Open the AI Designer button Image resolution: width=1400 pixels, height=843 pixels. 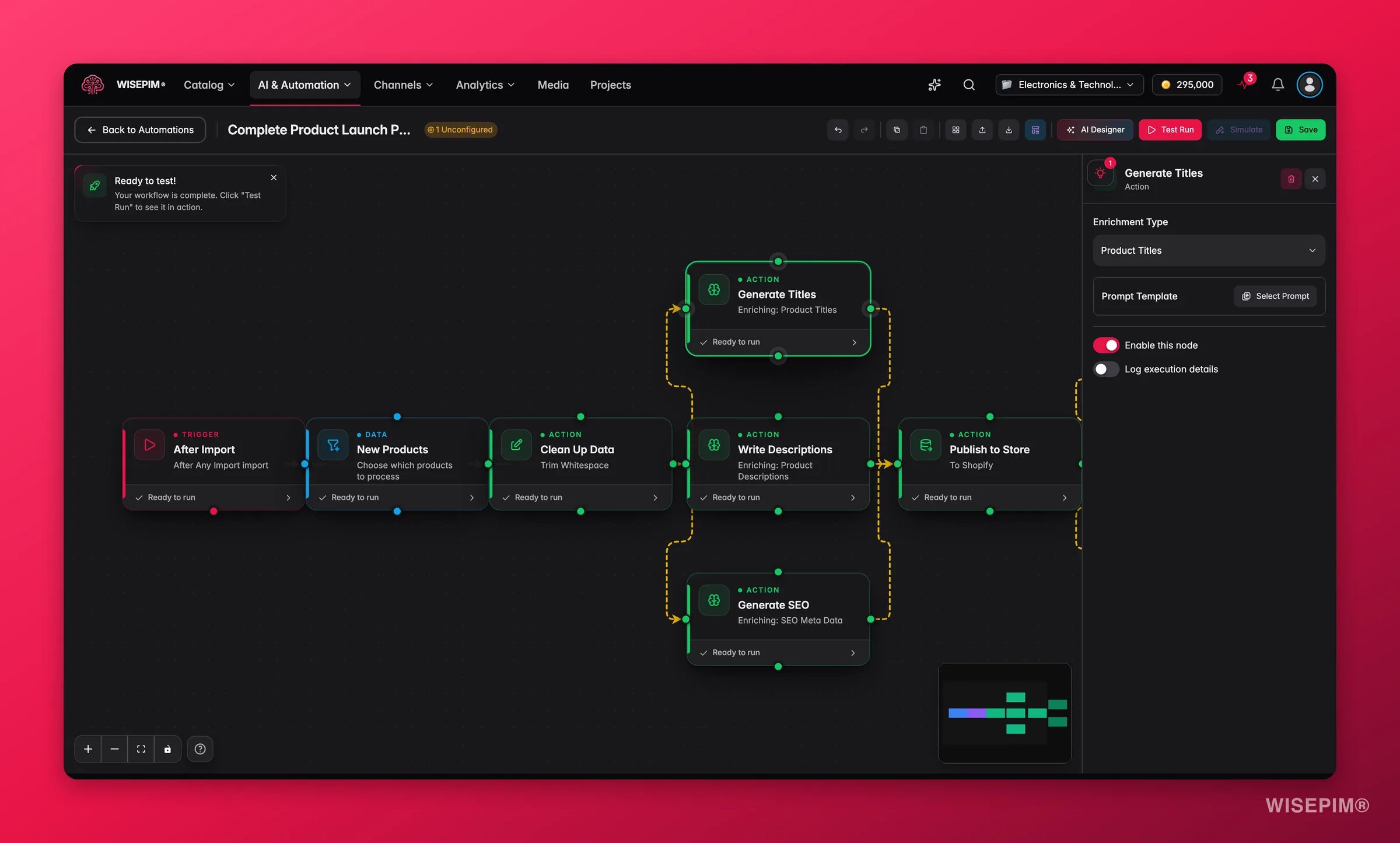1095,130
